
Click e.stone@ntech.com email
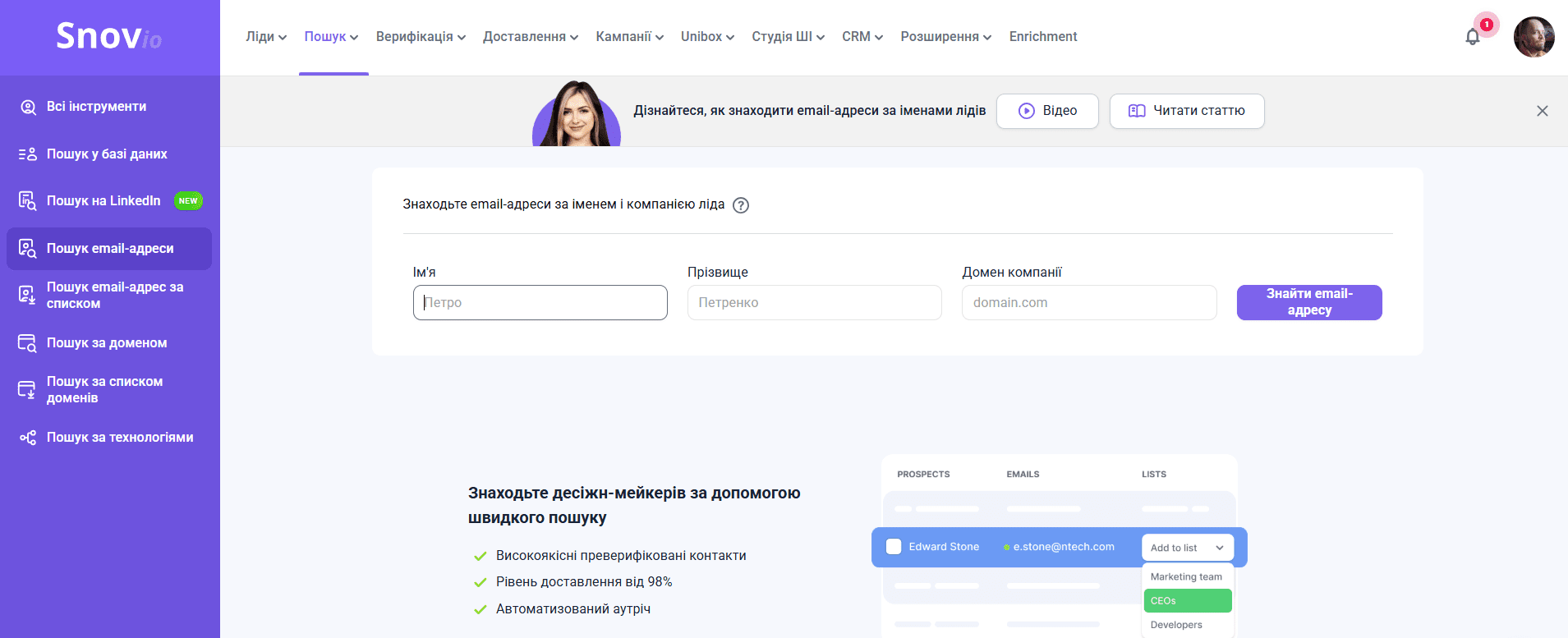[1064, 547]
